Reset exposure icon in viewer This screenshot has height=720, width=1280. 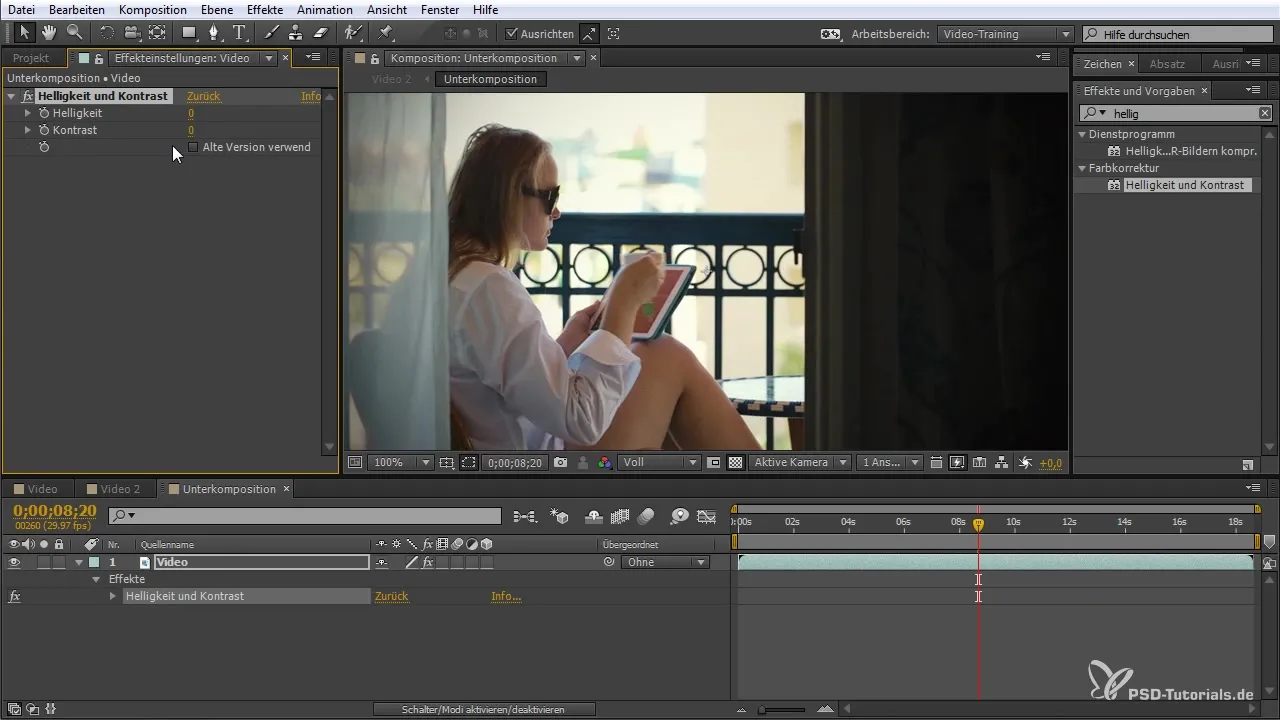[1026, 463]
